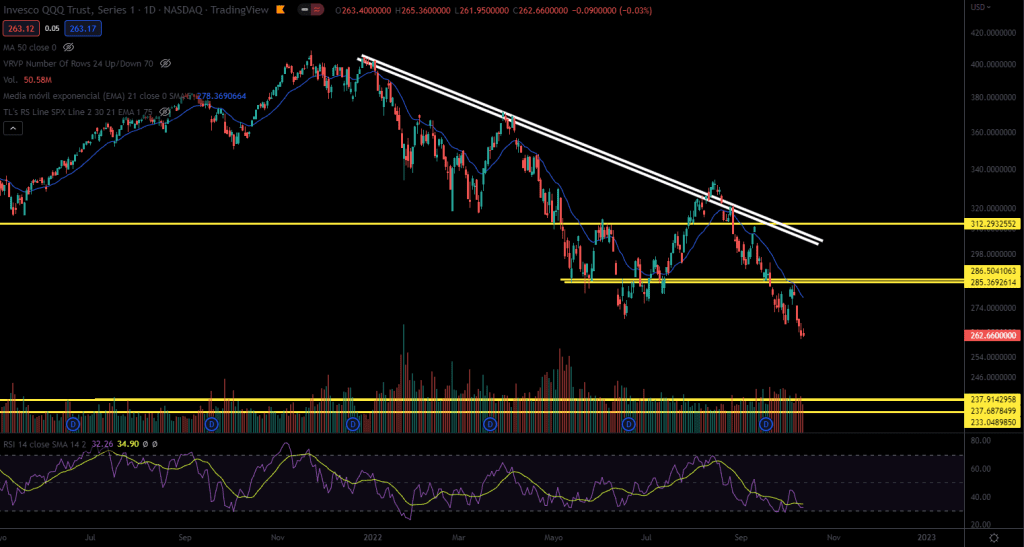Click the 2022 label on time axis
Image resolution: width=1024 pixels, height=547 pixels.
click(373, 538)
